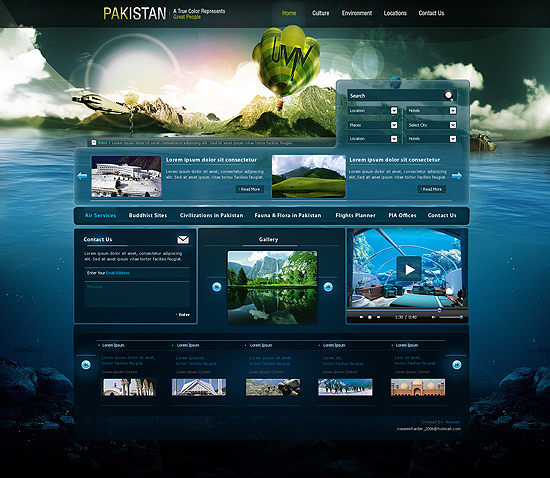Click into the Message text area
This screenshot has width=550, height=478.
pyautogui.click(x=137, y=295)
